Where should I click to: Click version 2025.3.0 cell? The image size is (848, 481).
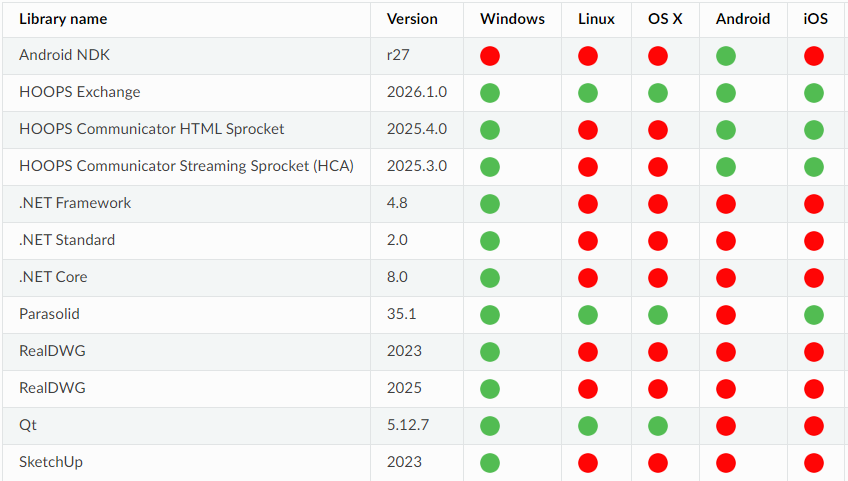pos(417,166)
